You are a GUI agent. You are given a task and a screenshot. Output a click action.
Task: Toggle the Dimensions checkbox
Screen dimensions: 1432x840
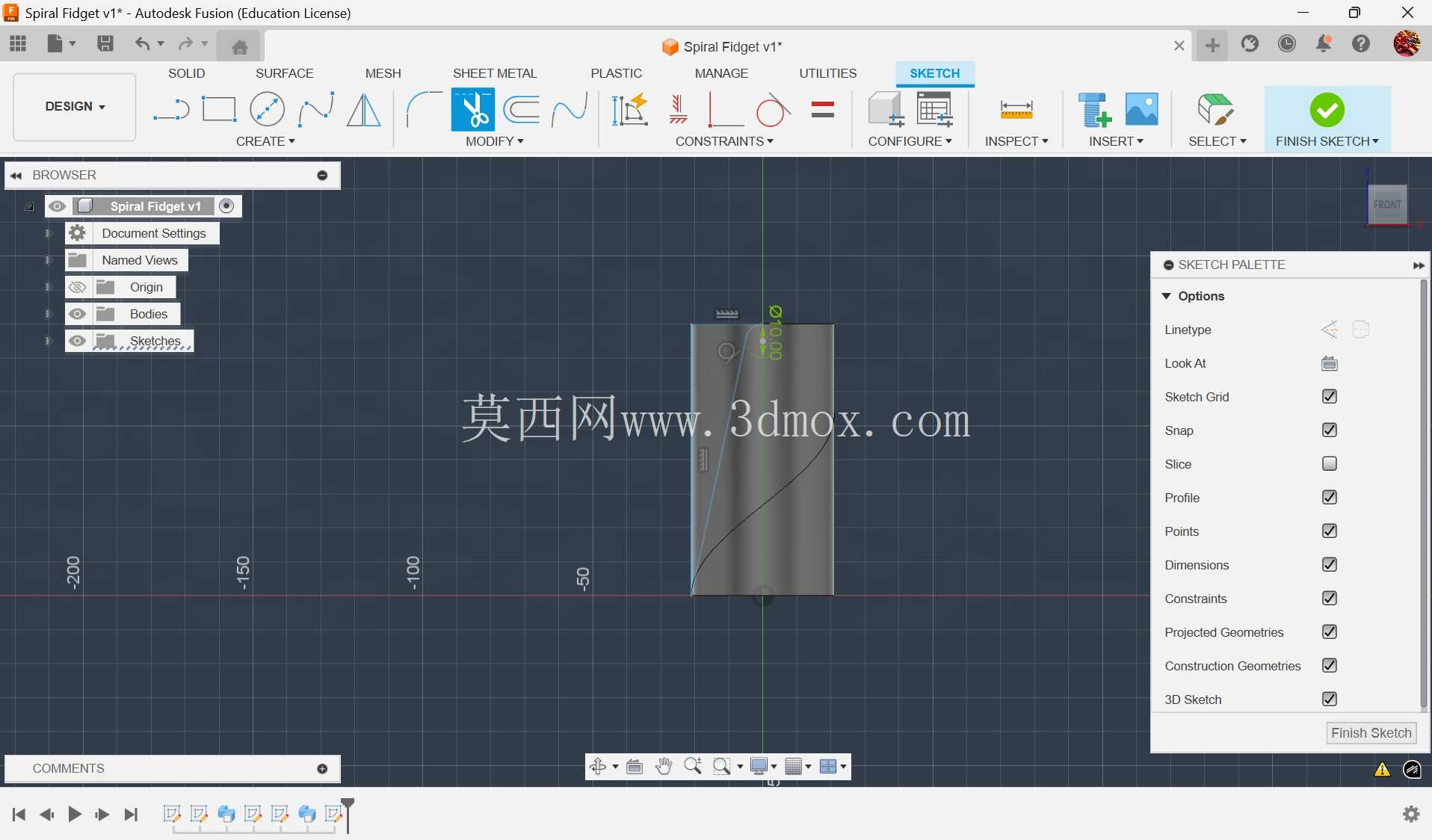coord(1329,565)
